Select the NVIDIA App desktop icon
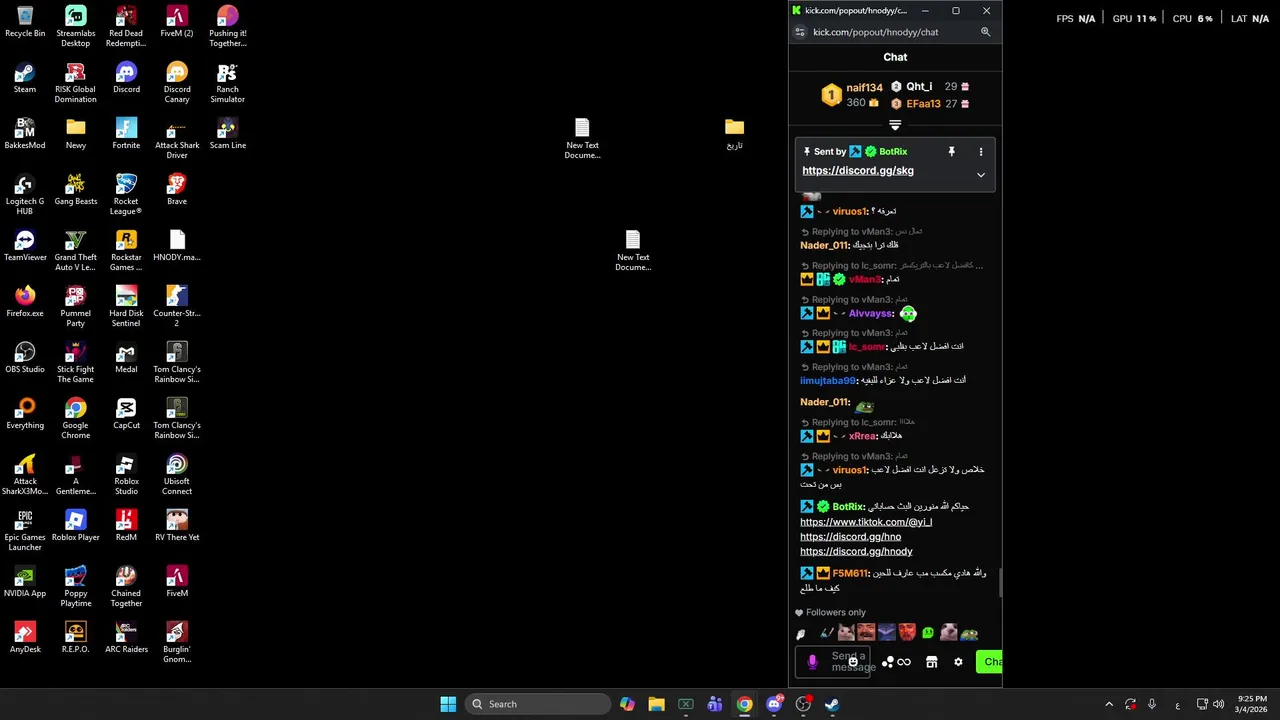The image size is (1280, 720). (x=25, y=582)
